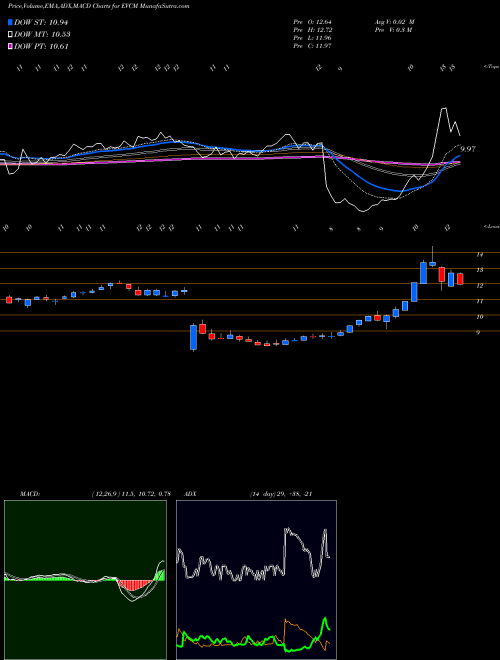
Task: Click ADX values '(14 day) 29, +38, -21'
Action: [281, 494]
